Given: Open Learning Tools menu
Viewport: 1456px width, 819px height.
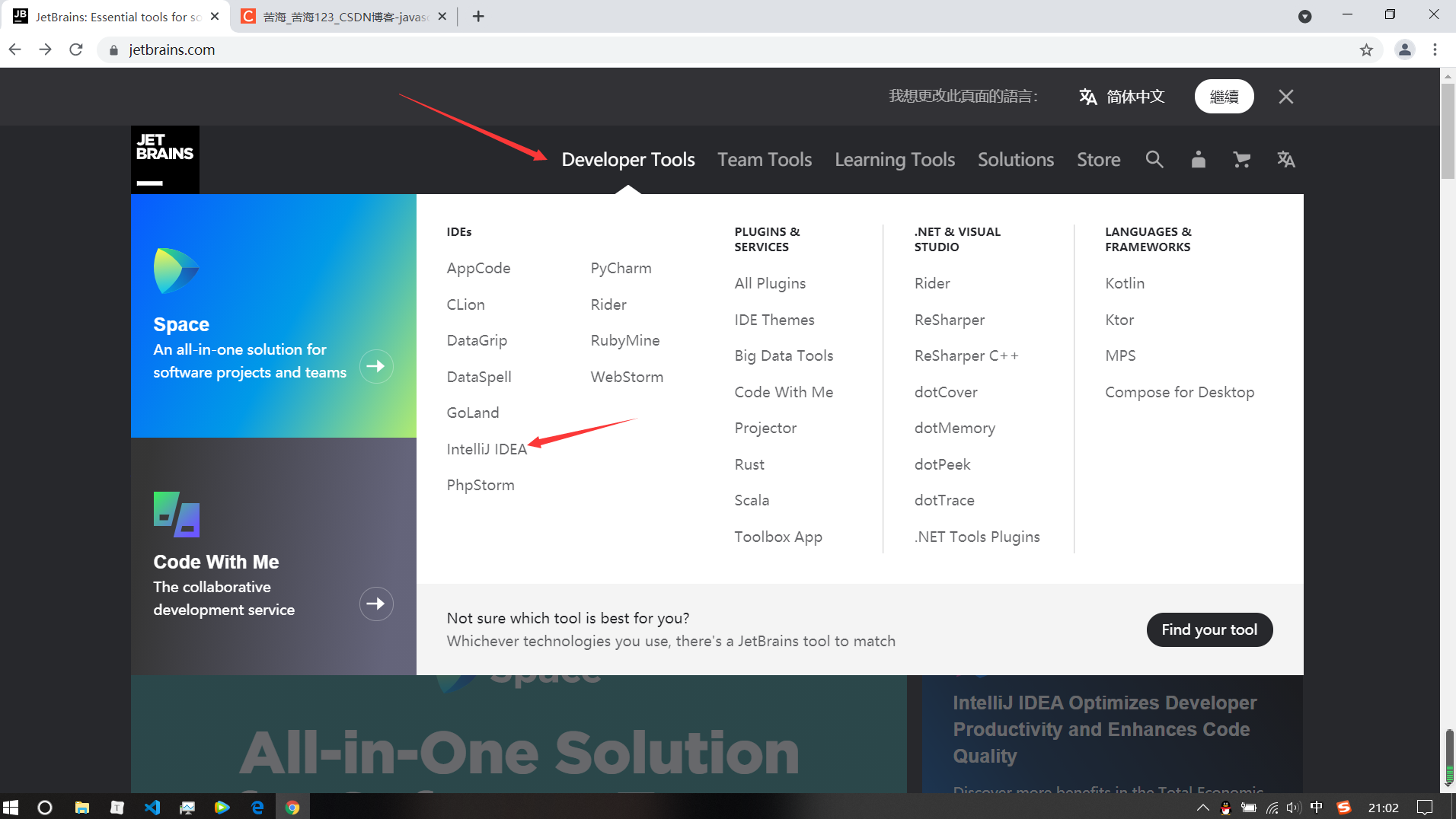Looking at the screenshot, I should (x=895, y=160).
